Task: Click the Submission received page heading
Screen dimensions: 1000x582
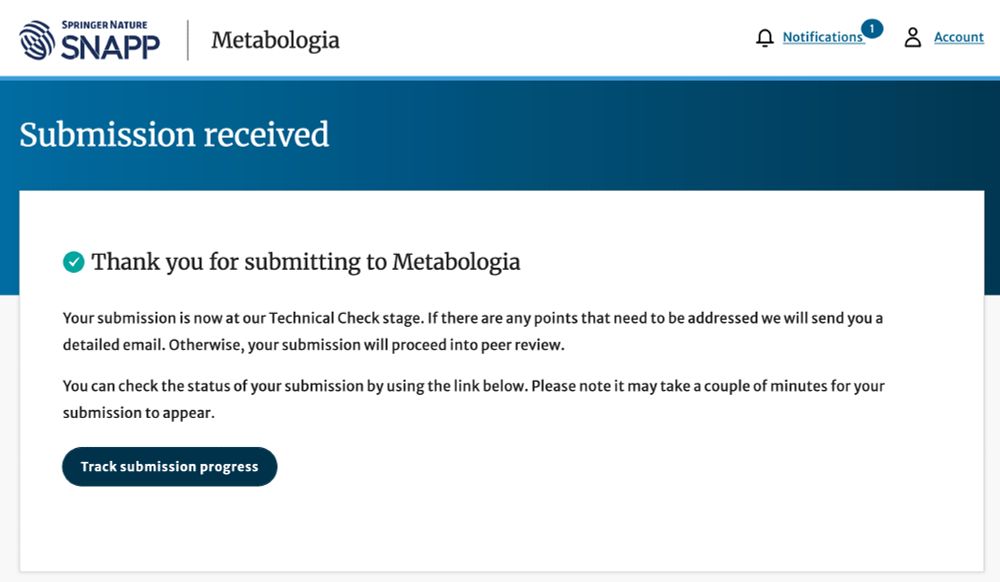Action: click(174, 134)
